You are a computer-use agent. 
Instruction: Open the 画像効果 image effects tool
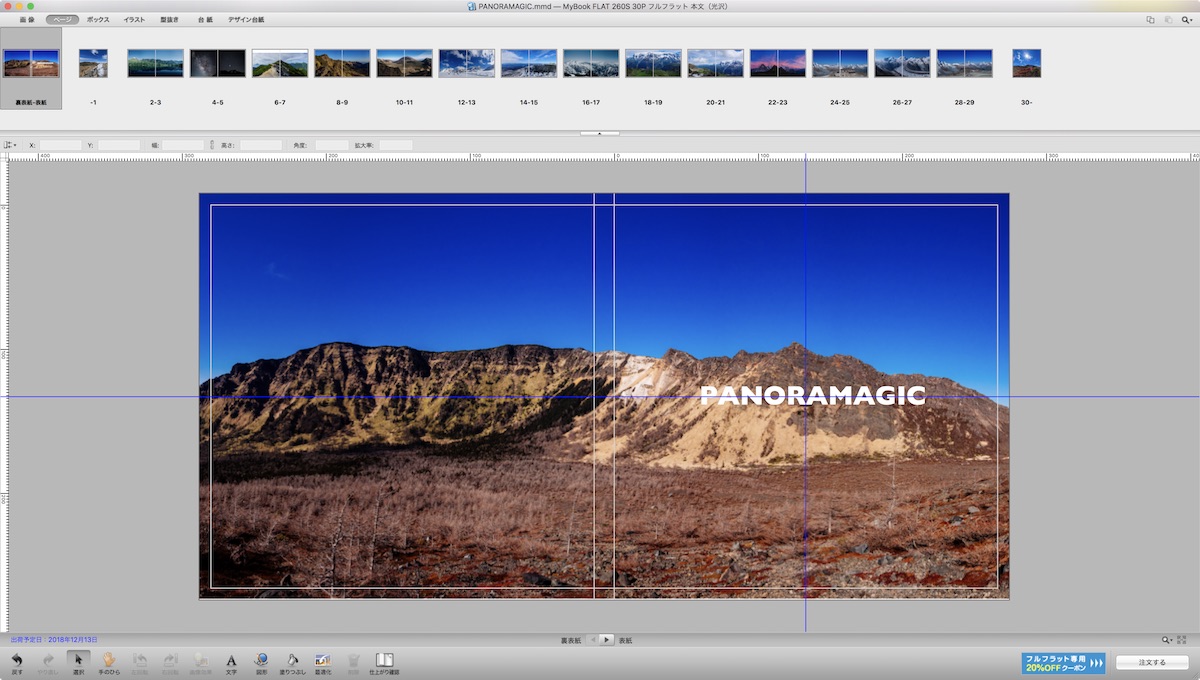click(x=201, y=660)
